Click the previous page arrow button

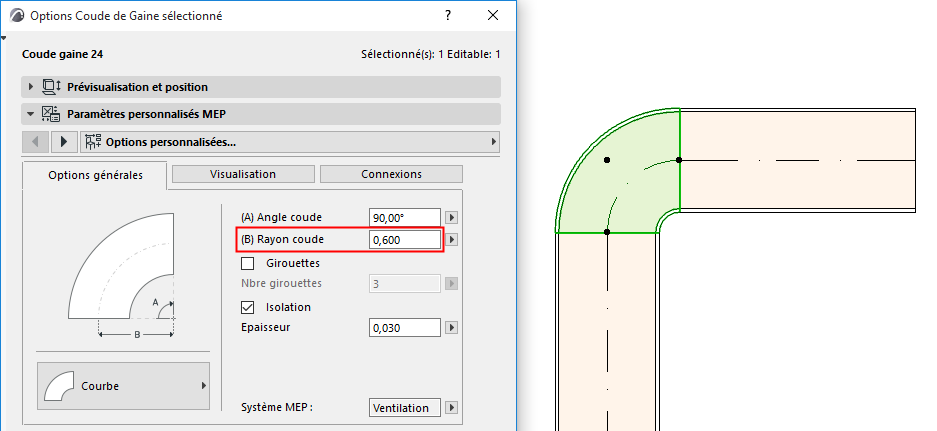pos(35,142)
